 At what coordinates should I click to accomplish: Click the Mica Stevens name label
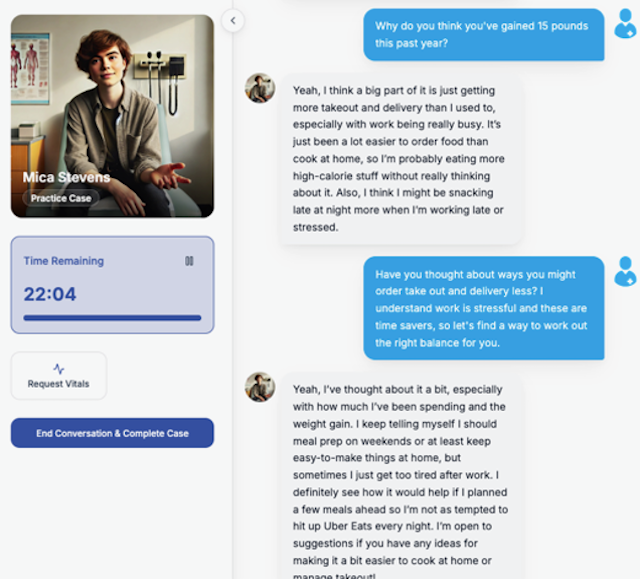pyautogui.click(x=66, y=177)
